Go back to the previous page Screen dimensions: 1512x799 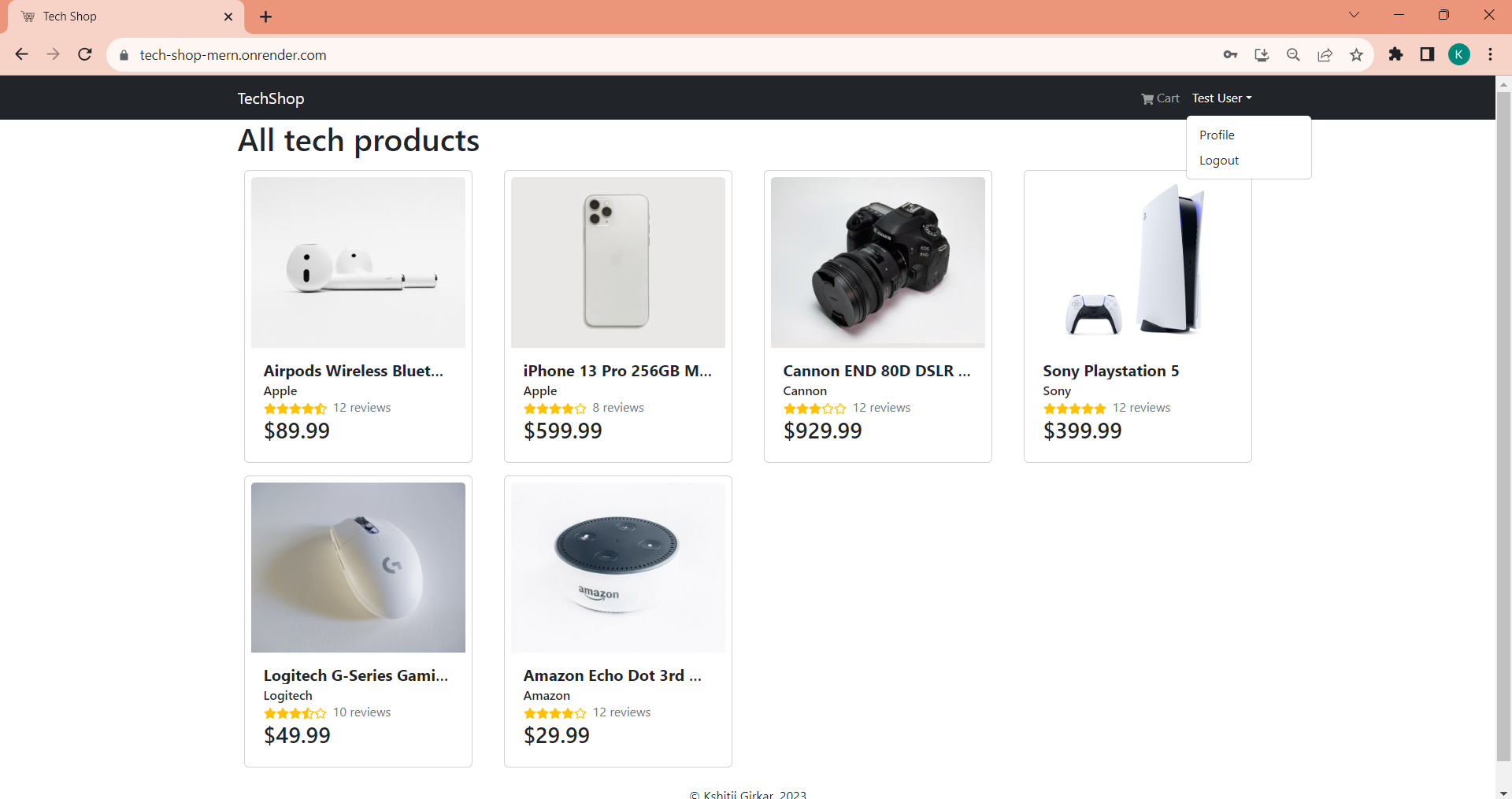point(21,54)
